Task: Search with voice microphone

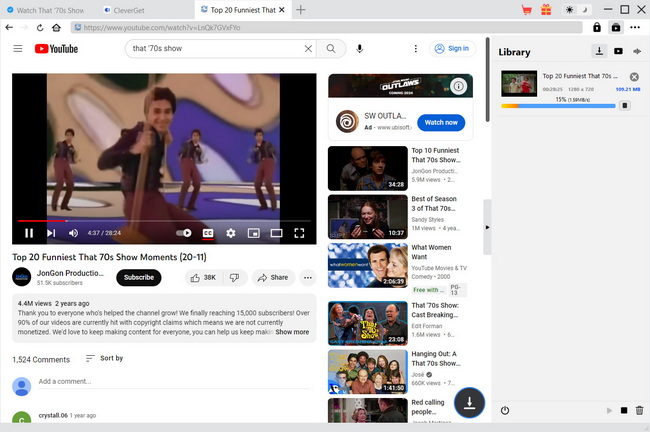Action: pos(359,49)
